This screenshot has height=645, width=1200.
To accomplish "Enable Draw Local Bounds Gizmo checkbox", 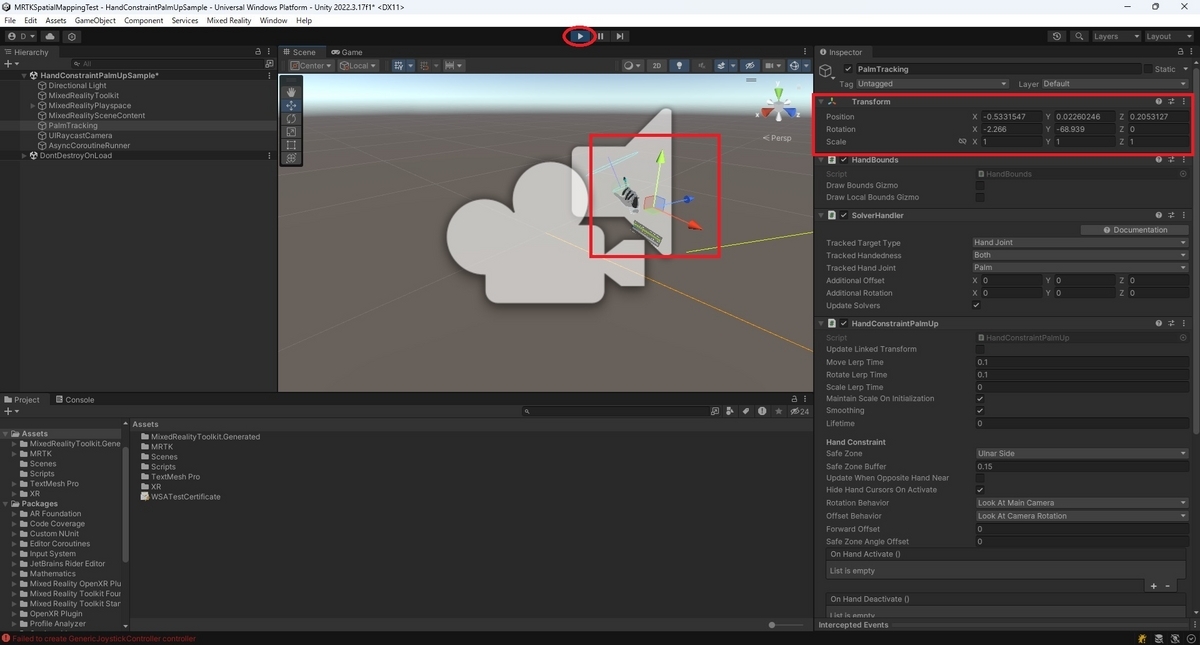I will tap(980, 197).
